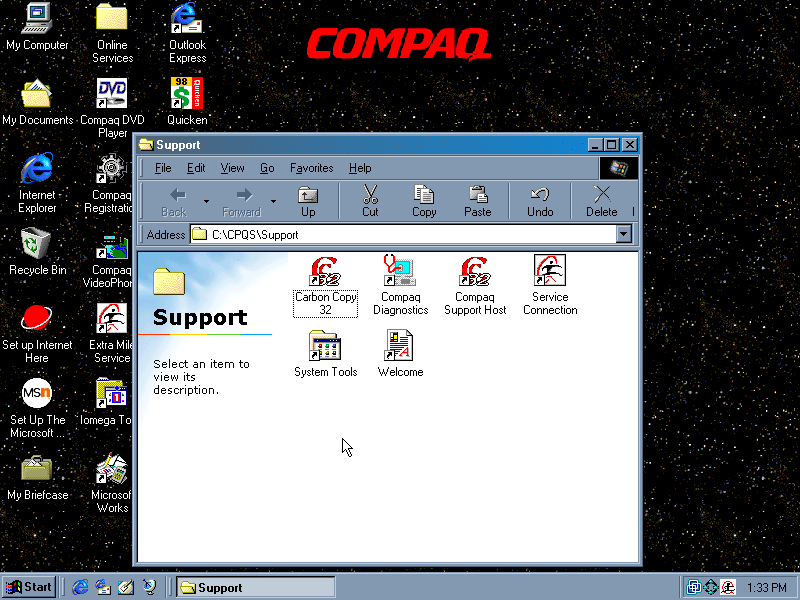
Task: Click the middle system tray icon
Action: coord(711,587)
